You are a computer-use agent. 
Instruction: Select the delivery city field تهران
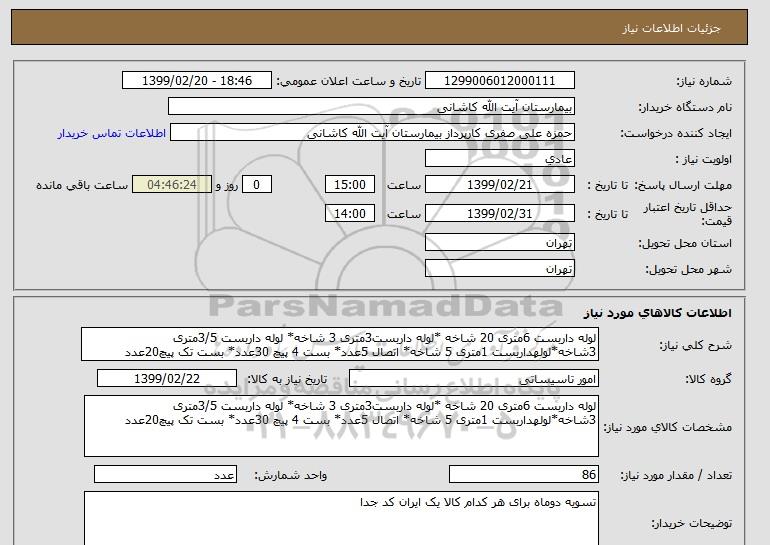pyautogui.click(x=499, y=269)
